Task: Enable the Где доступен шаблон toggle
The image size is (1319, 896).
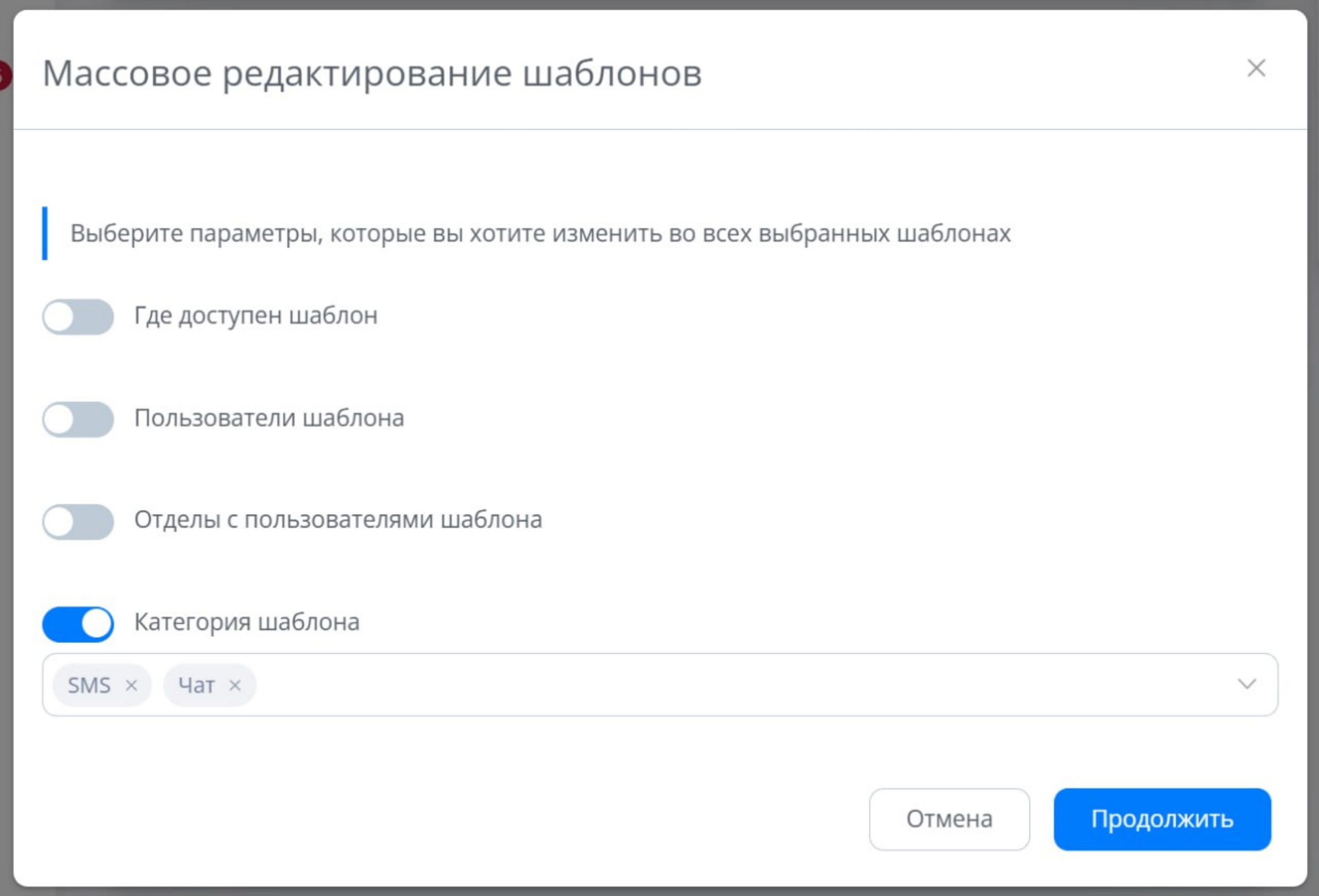Action: [x=78, y=317]
